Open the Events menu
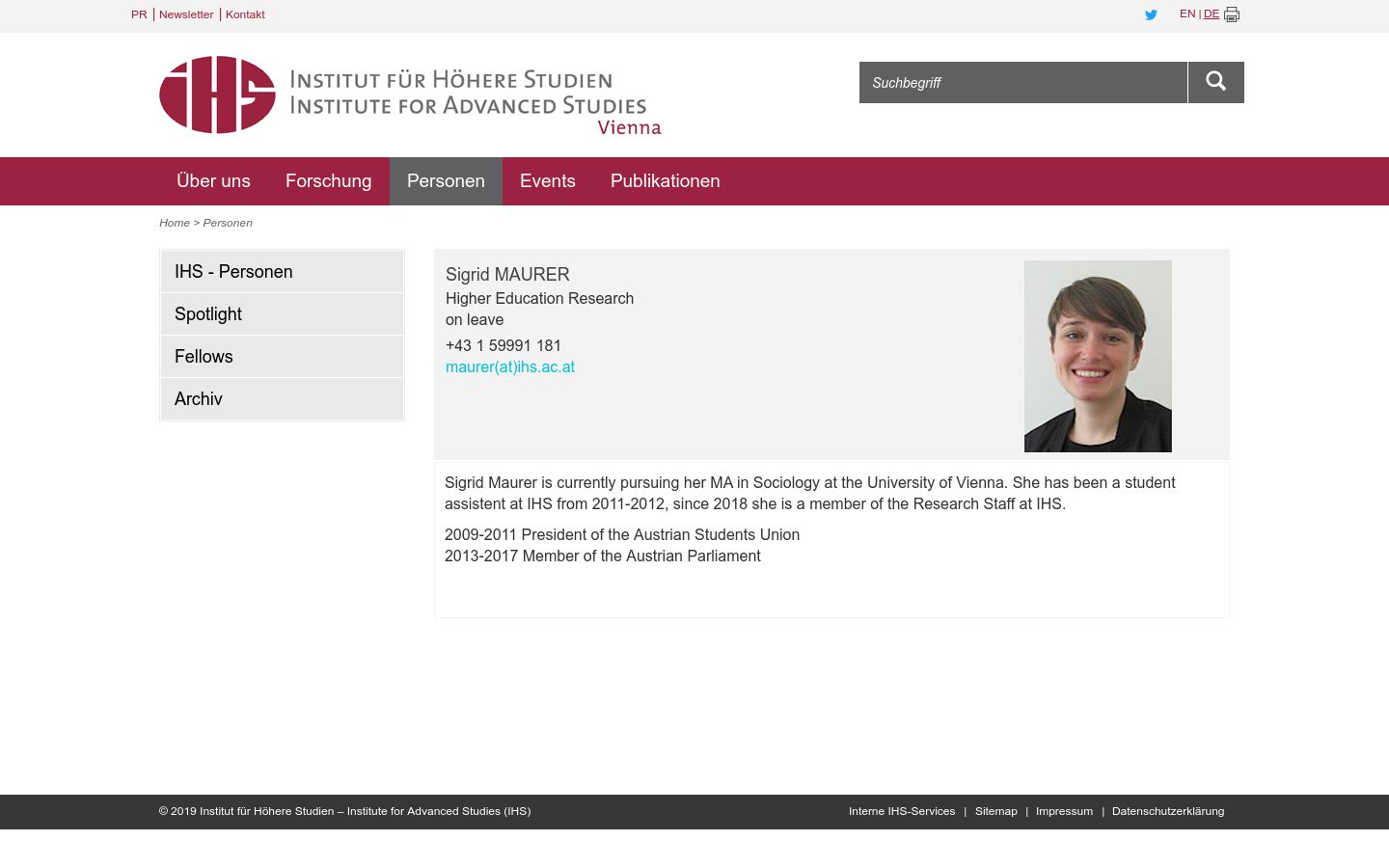1389x868 pixels. [x=548, y=181]
